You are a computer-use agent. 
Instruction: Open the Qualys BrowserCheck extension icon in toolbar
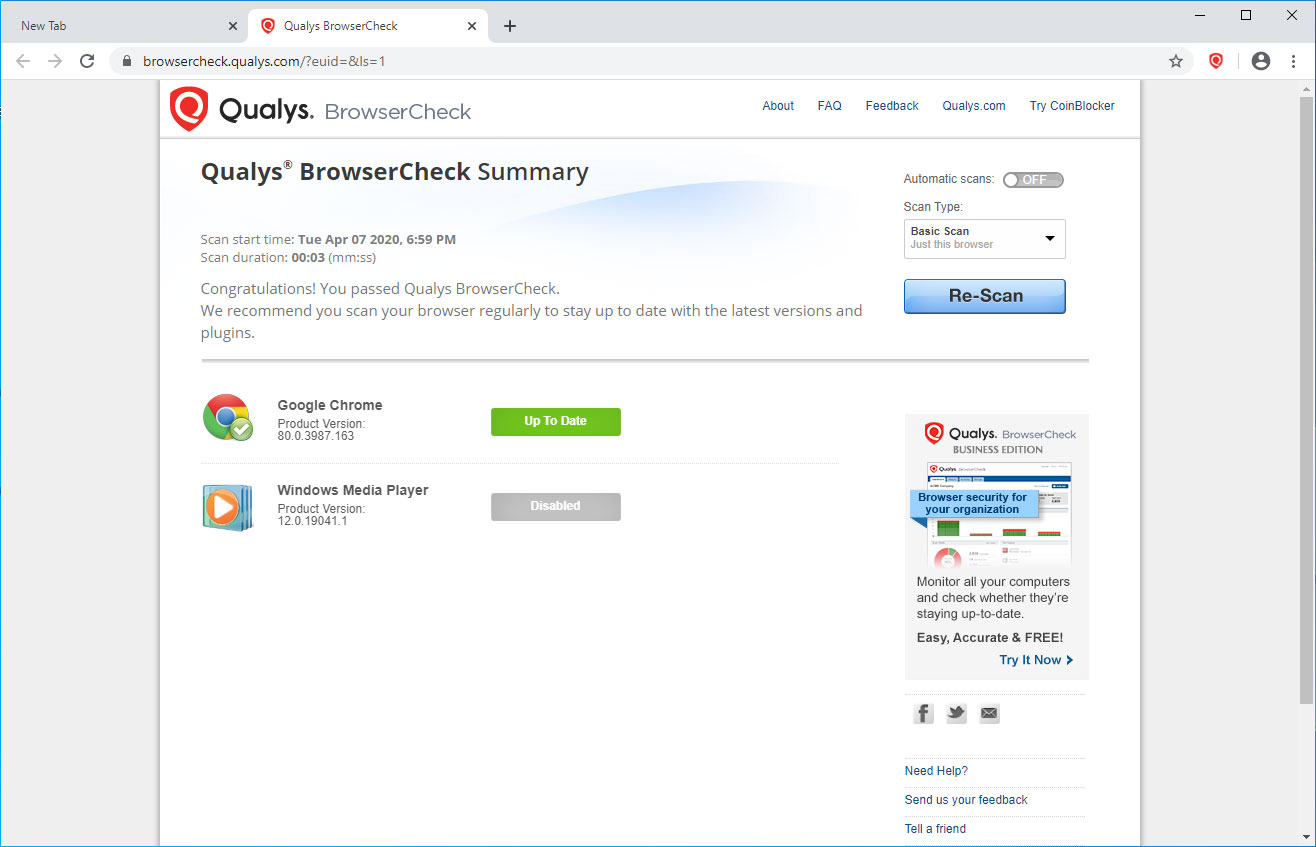(x=1216, y=61)
